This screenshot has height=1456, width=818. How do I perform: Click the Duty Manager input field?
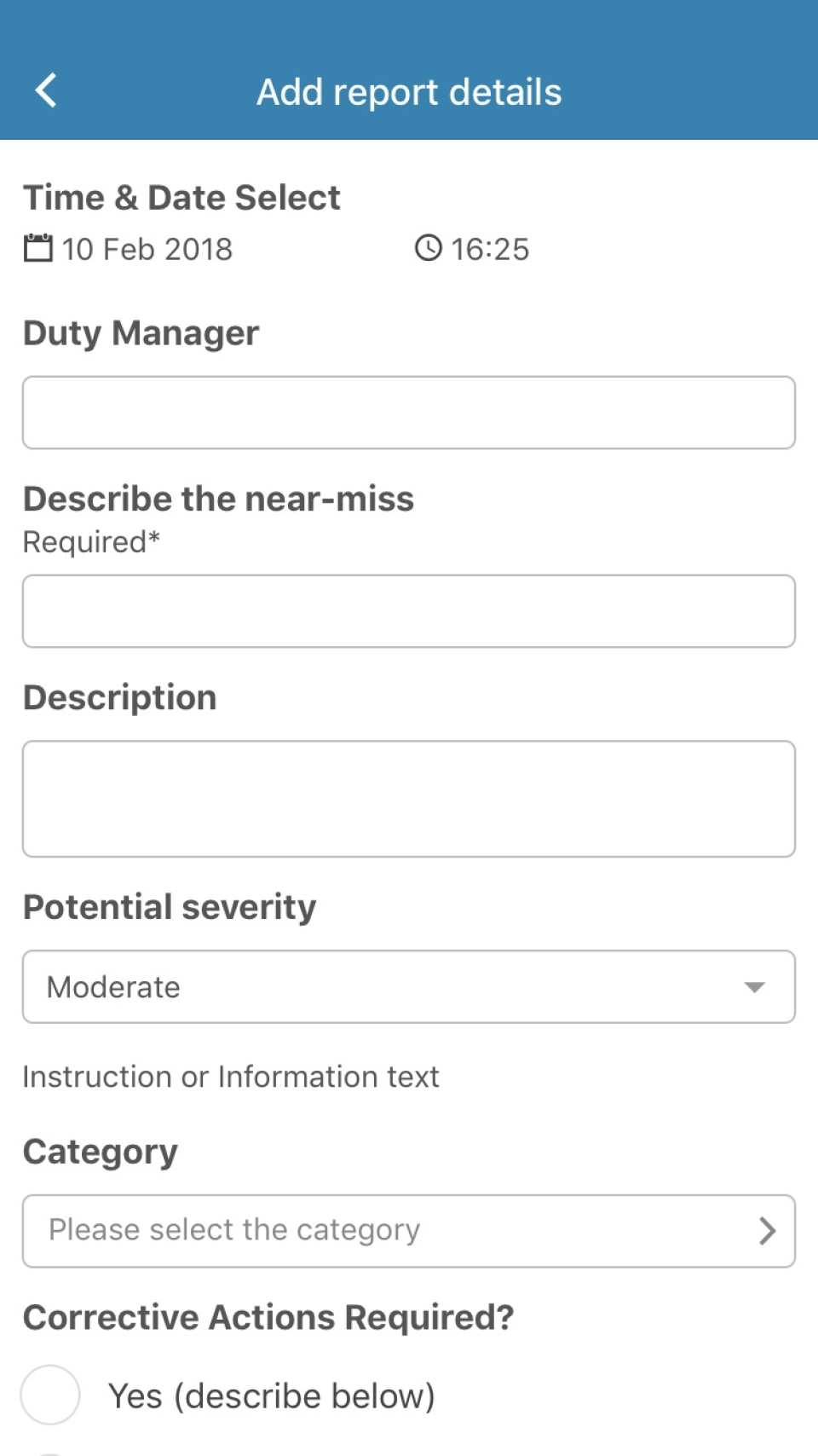(x=409, y=412)
